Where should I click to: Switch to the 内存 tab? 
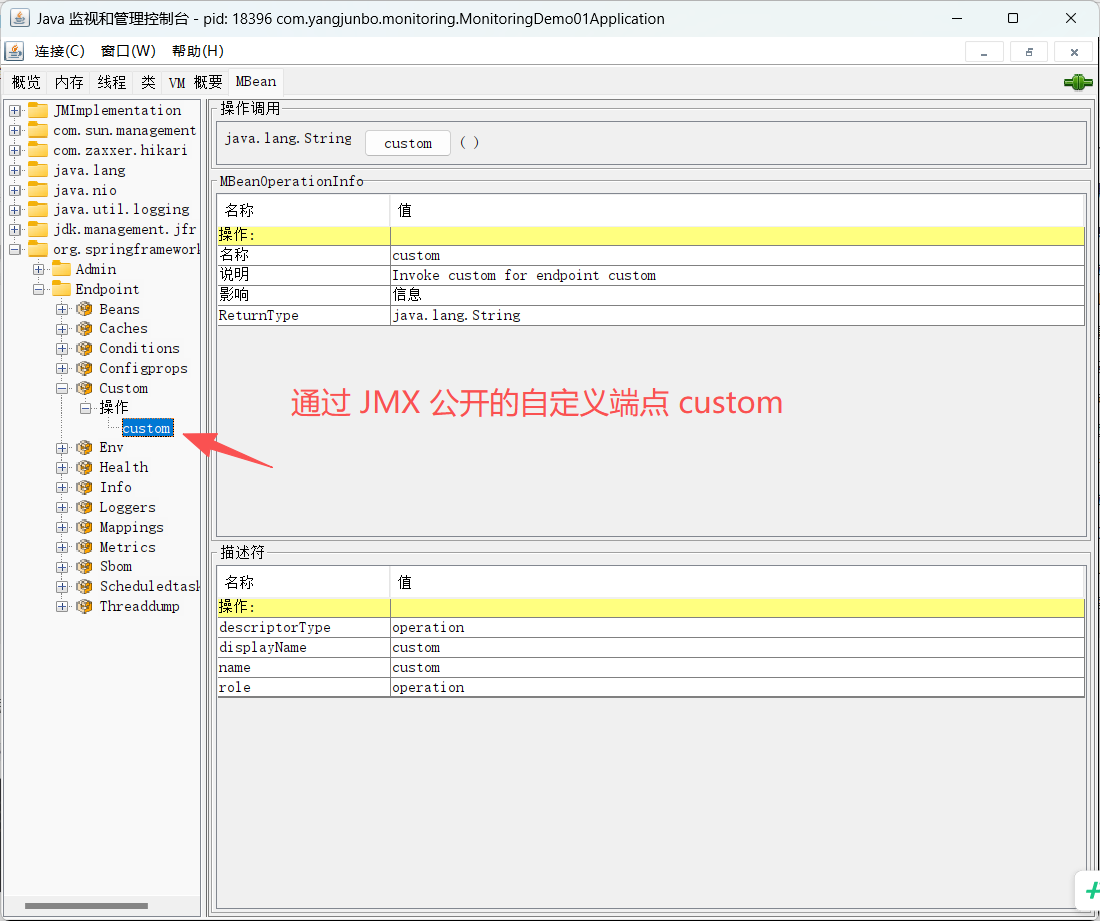[x=69, y=83]
